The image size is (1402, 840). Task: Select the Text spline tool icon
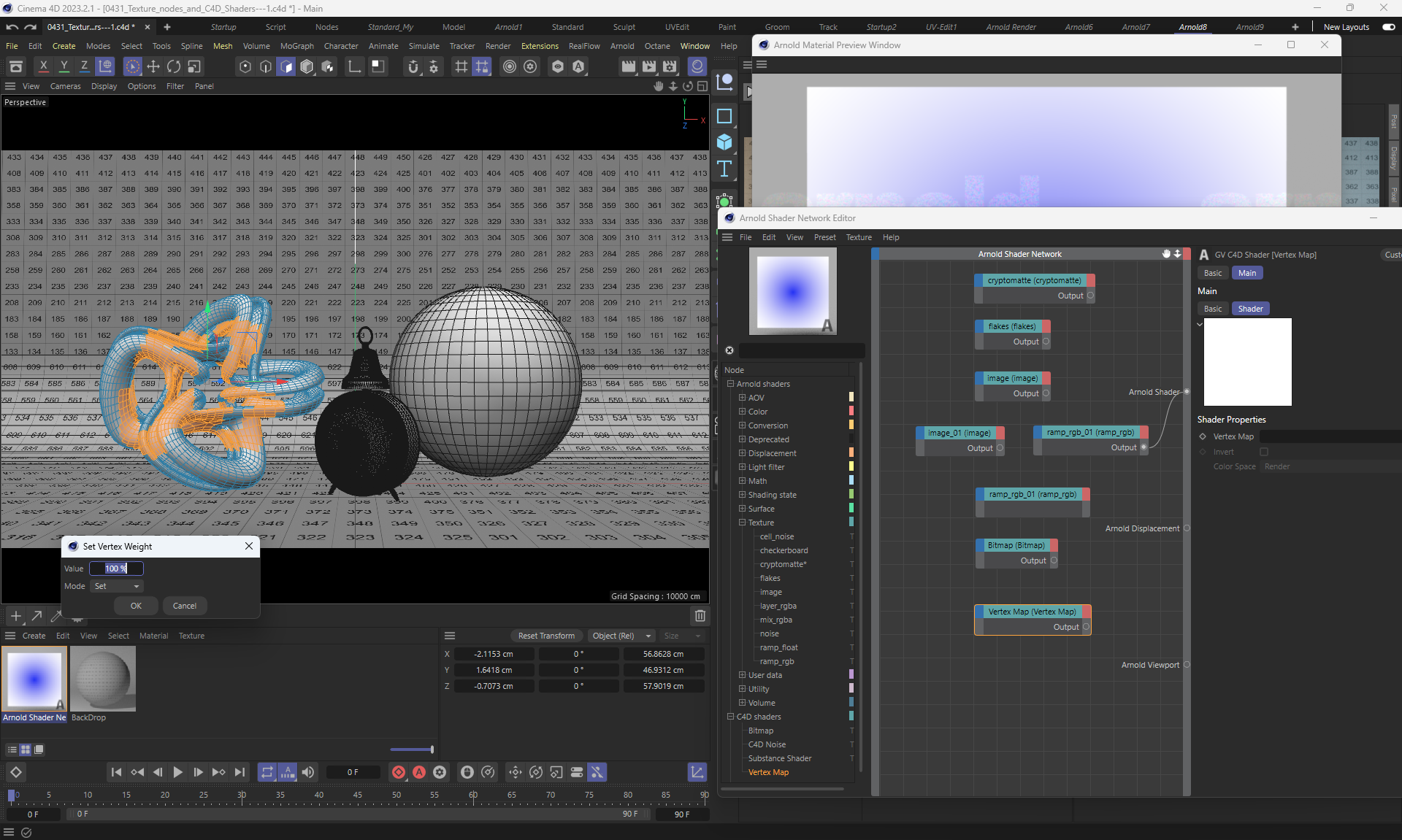click(x=724, y=169)
